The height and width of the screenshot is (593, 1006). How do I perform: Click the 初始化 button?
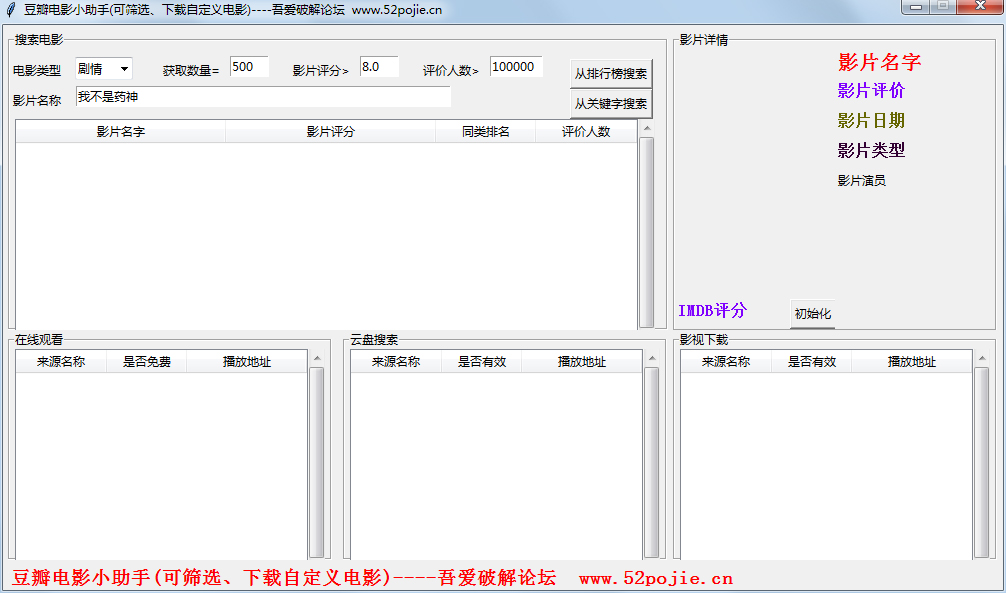[x=812, y=314]
